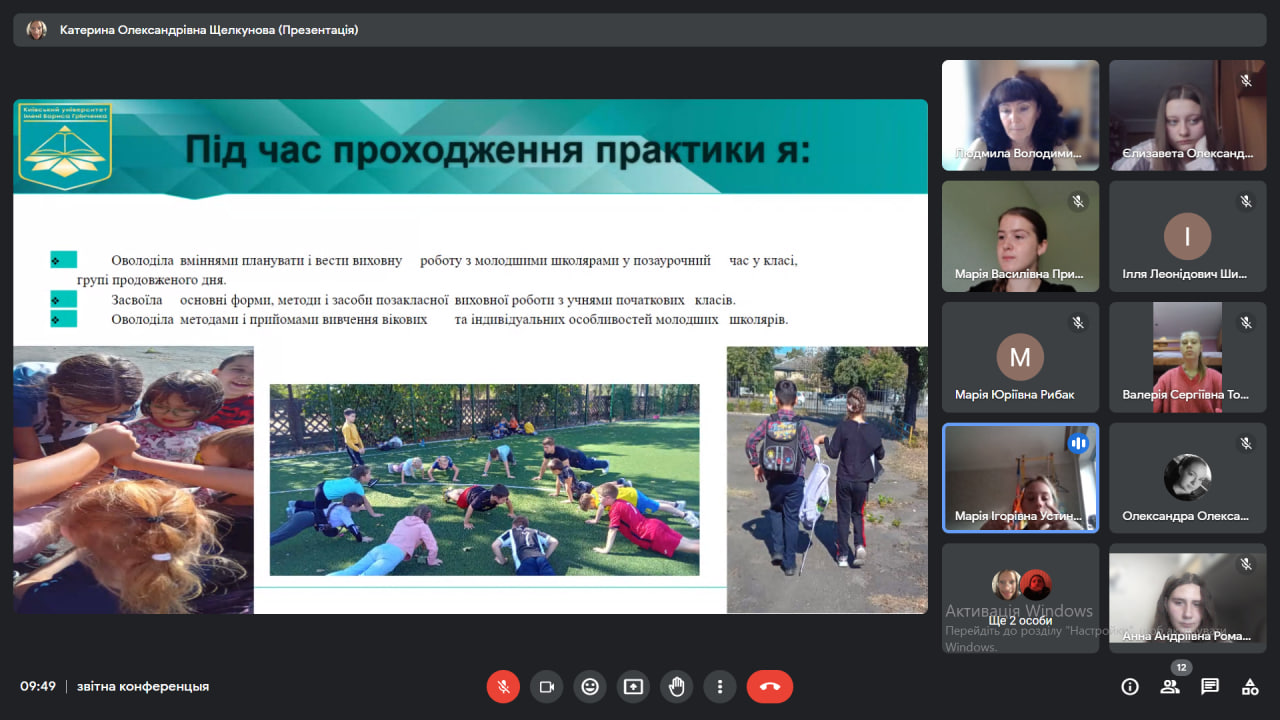
Task: Open more options three-dot menu
Action: click(x=720, y=687)
